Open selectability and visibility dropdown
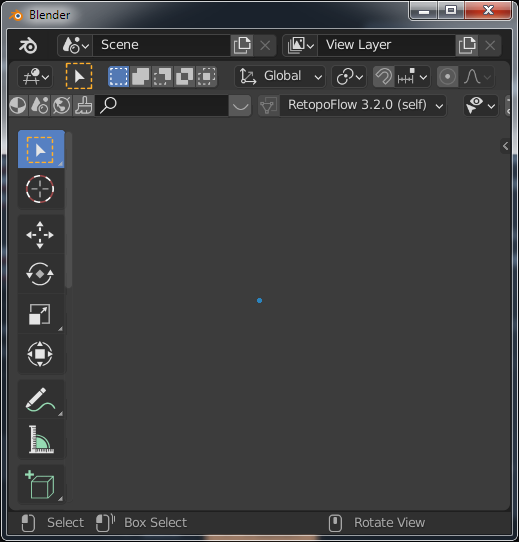Image resolution: width=519 pixels, height=542 pixels. pos(481,105)
